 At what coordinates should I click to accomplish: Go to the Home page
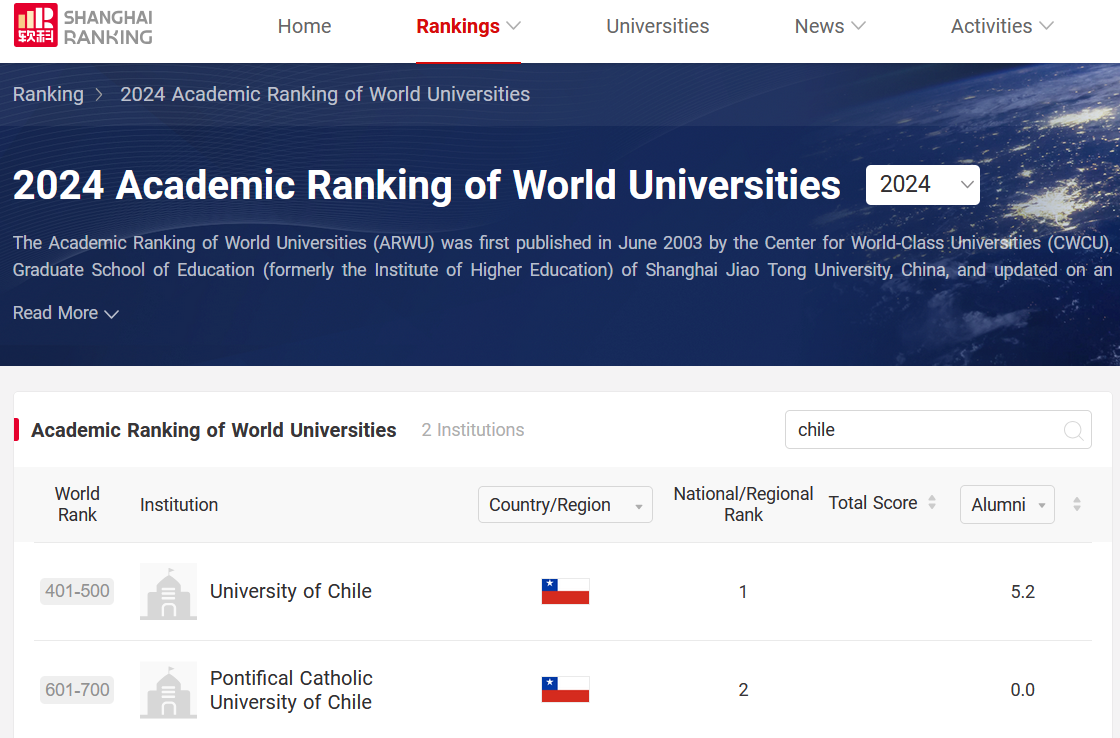304,26
